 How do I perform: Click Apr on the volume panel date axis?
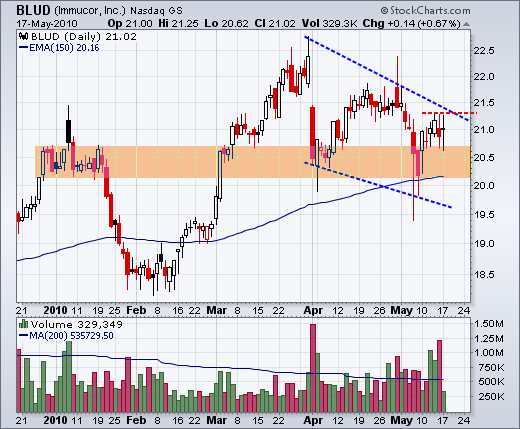tap(313, 420)
